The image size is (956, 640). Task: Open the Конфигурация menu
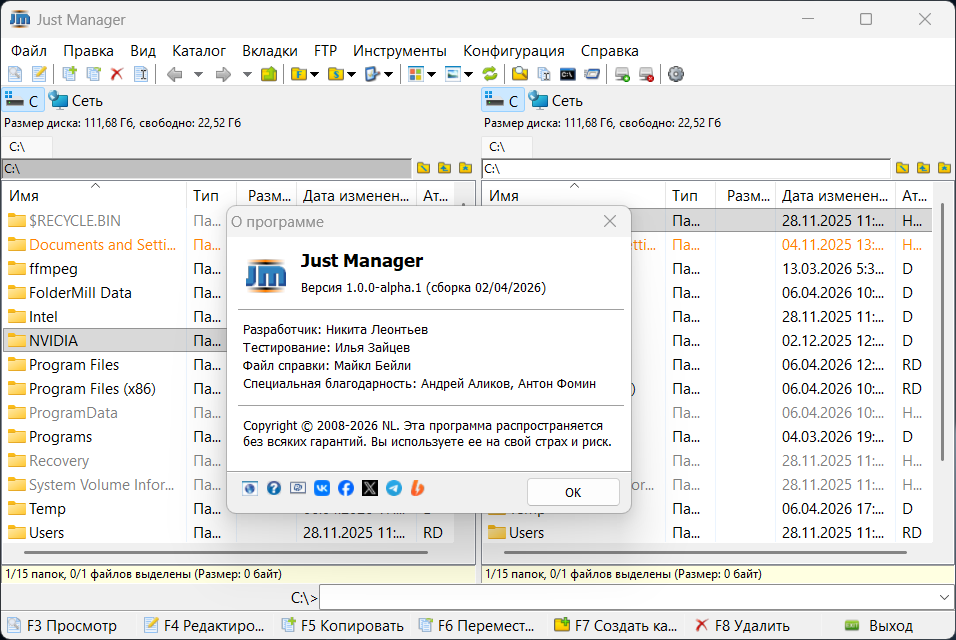tap(513, 51)
